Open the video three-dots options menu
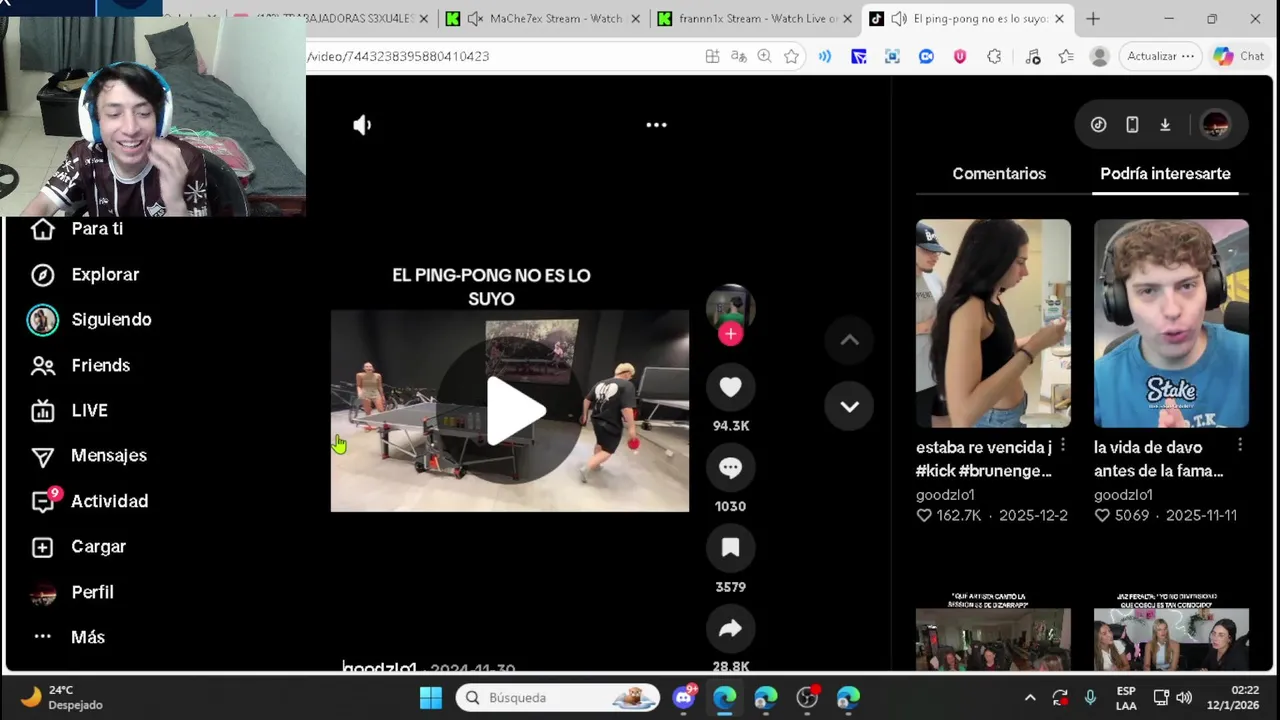The width and height of the screenshot is (1280, 720). point(656,125)
